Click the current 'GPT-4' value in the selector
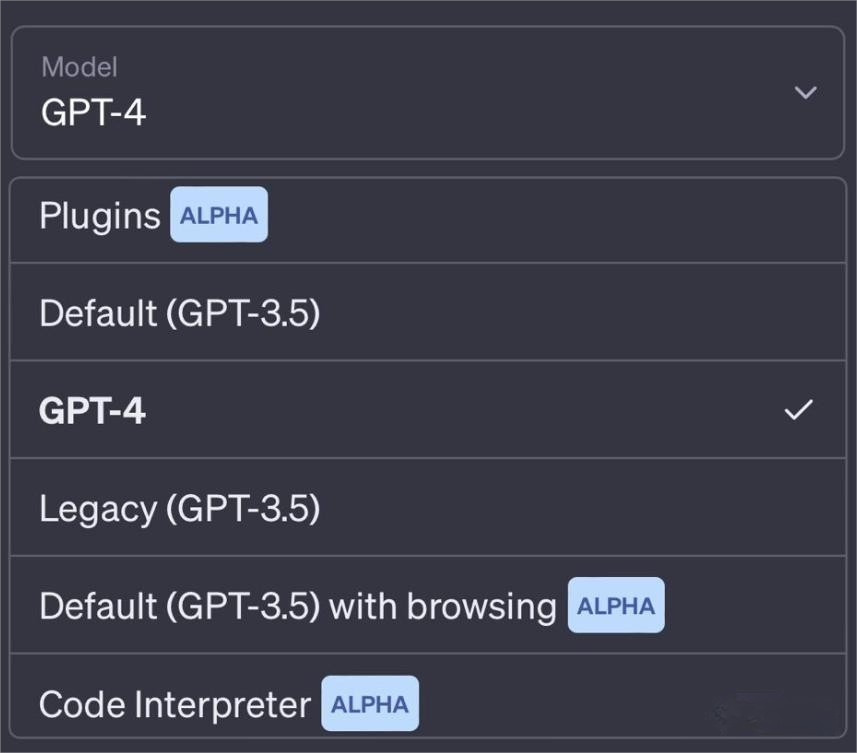 pos(94,112)
